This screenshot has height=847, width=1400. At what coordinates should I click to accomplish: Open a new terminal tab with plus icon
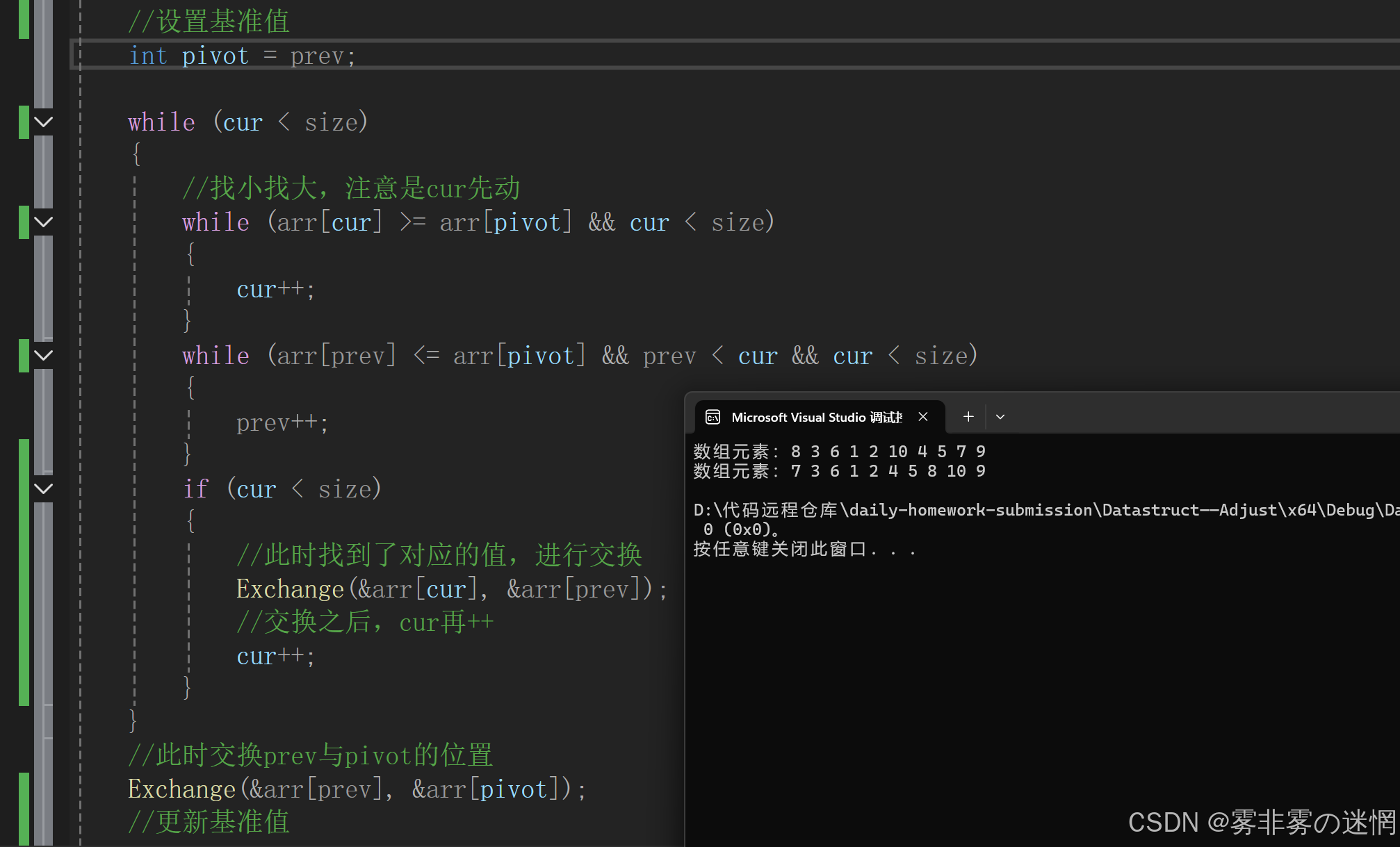point(968,417)
